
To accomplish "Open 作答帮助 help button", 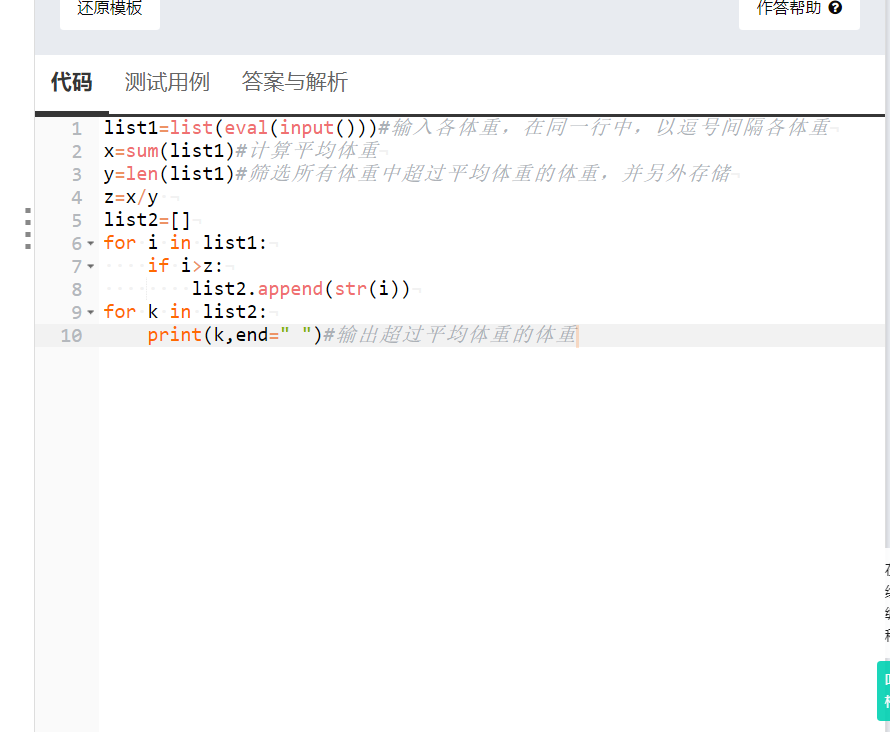I will coord(799,10).
